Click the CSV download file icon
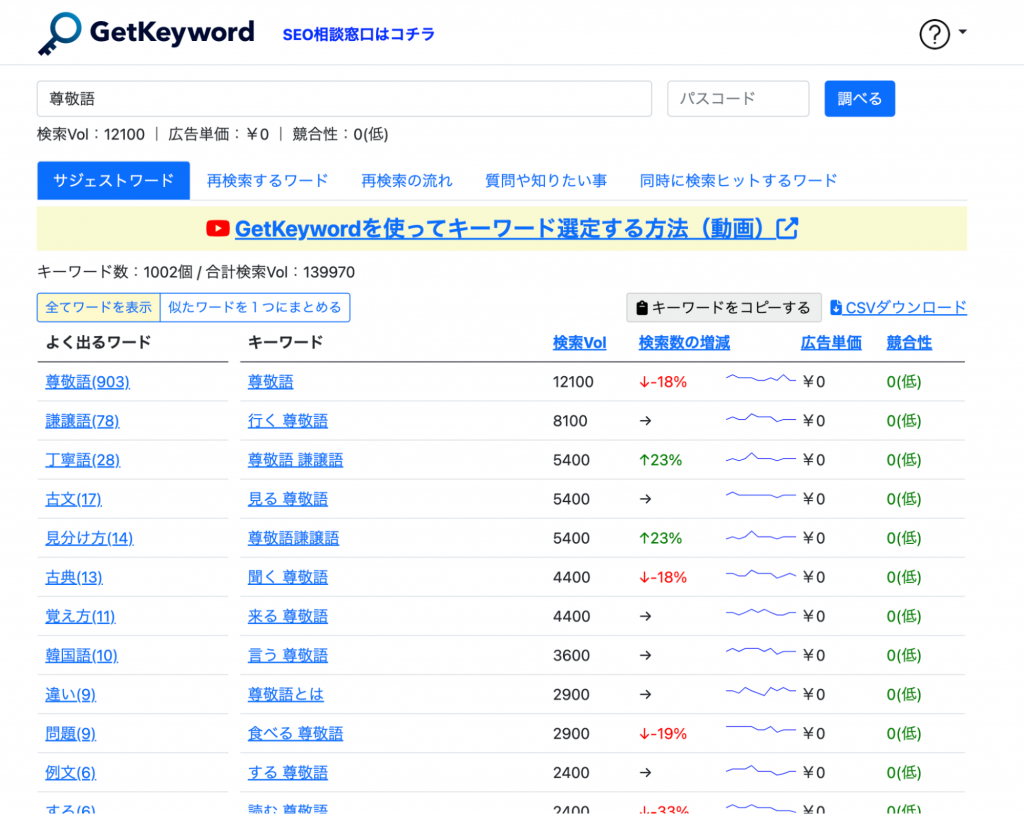 click(835, 307)
